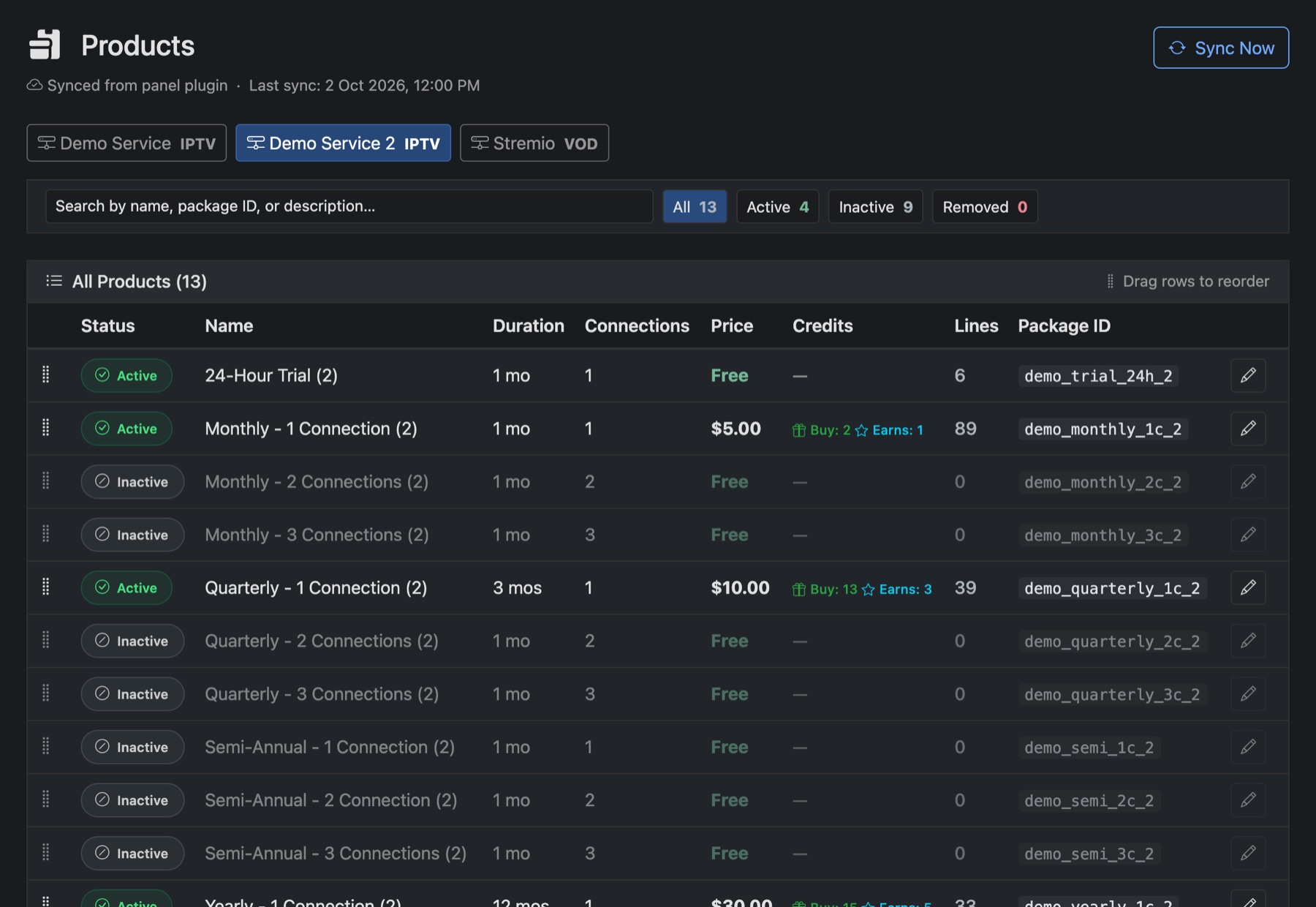Select the Quarterly - 3 Connections (2) product name
The image size is (1316, 907).
pyautogui.click(x=322, y=694)
